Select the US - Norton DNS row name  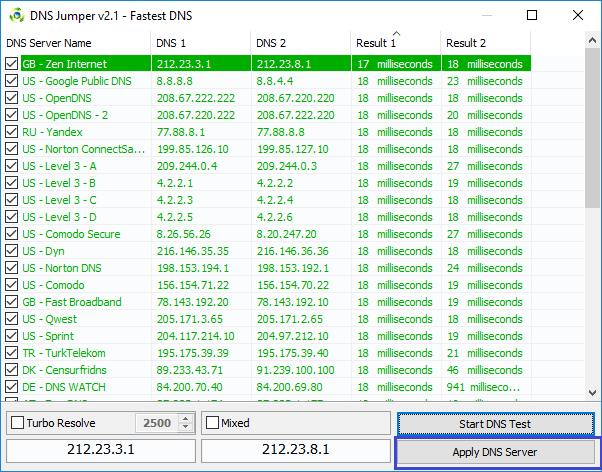62,268
